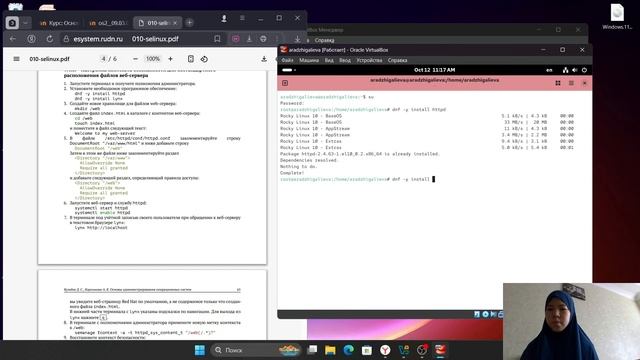This screenshot has height=360, width=640.
Task: Click the first VirtualBox status bar icon
Action: 477,314
